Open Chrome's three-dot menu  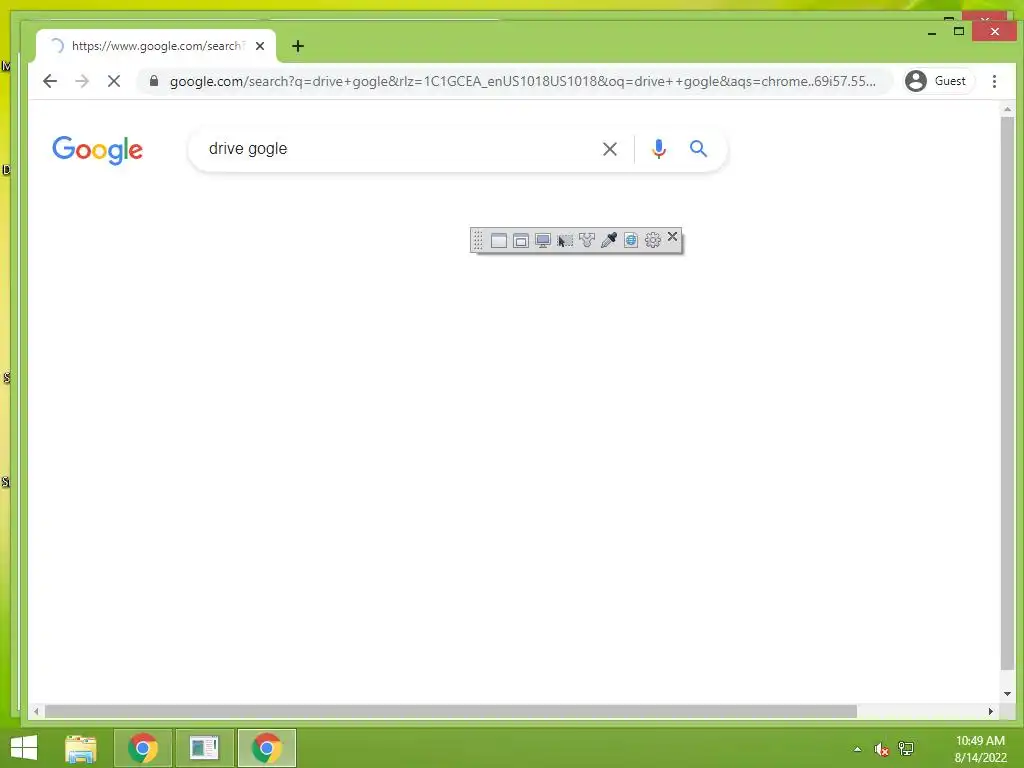tap(994, 81)
